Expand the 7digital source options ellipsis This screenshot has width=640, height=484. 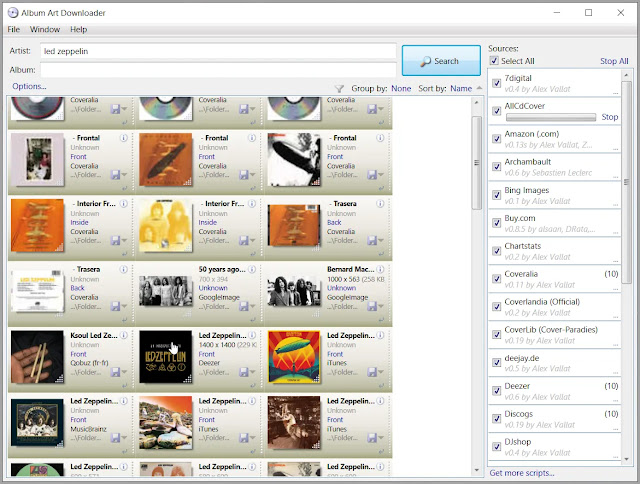click(616, 93)
